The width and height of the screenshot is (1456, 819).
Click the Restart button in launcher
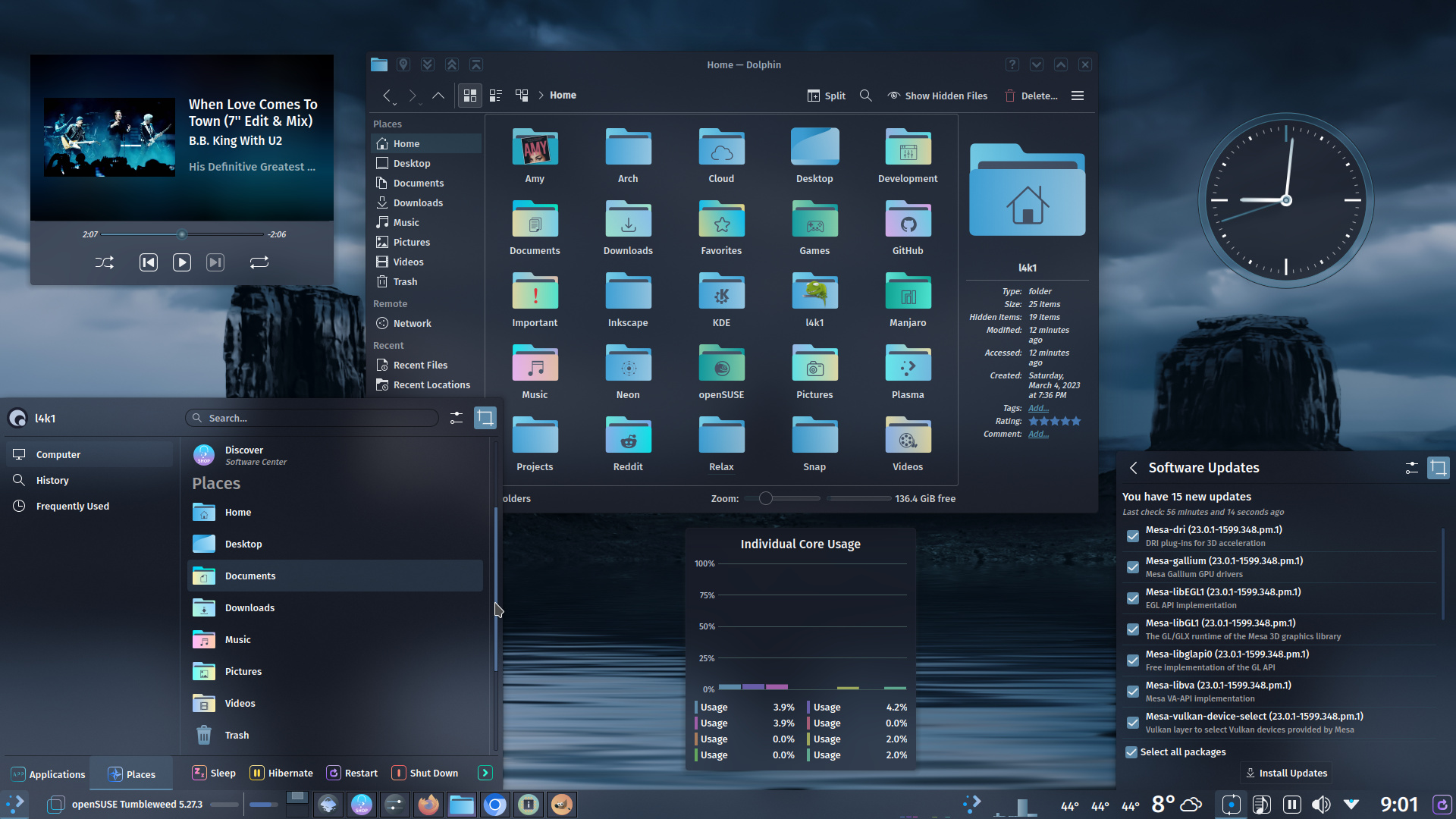(x=352, y=773)
